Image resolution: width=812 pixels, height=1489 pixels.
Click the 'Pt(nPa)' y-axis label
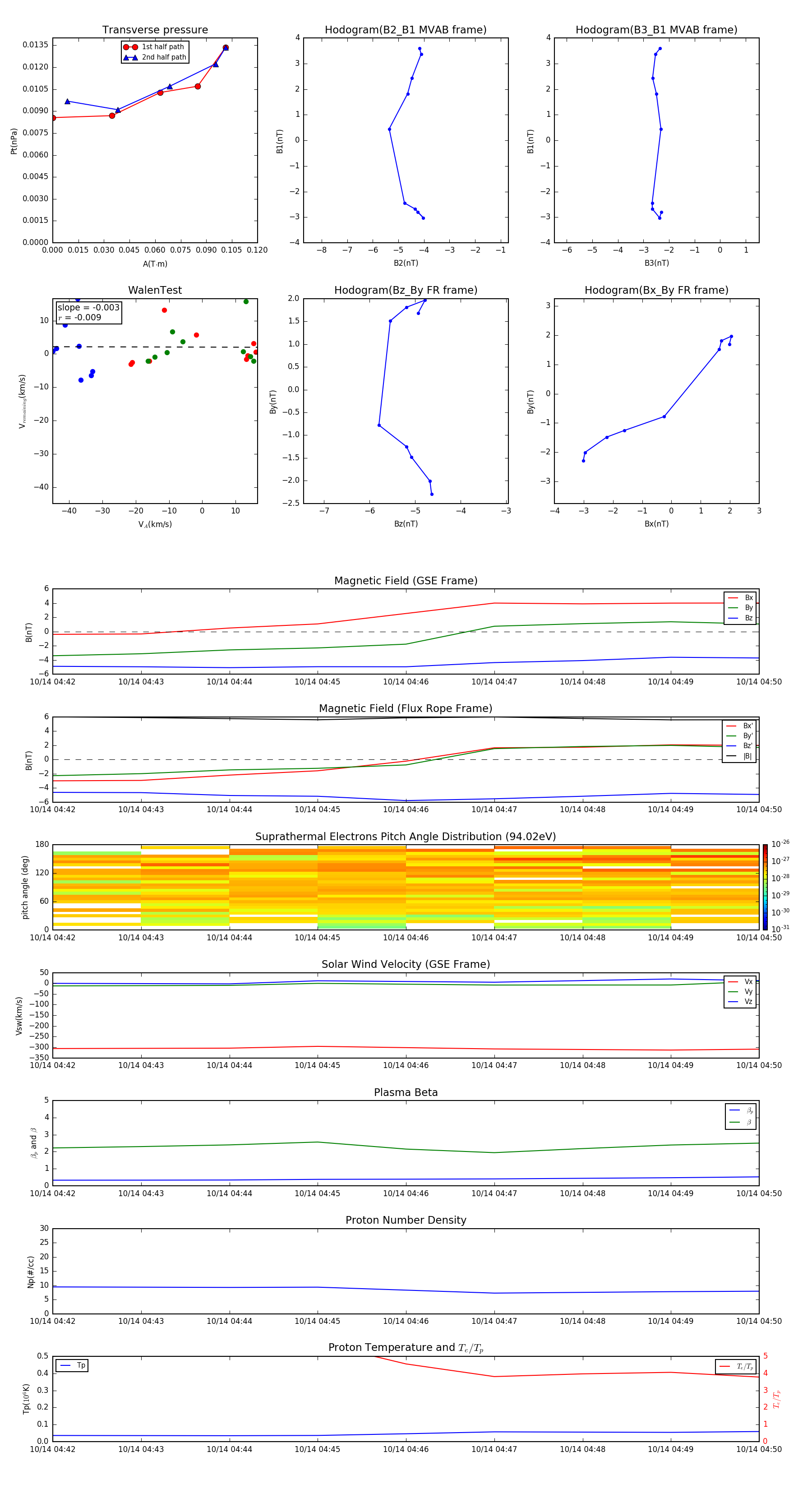tap(14, 140)
